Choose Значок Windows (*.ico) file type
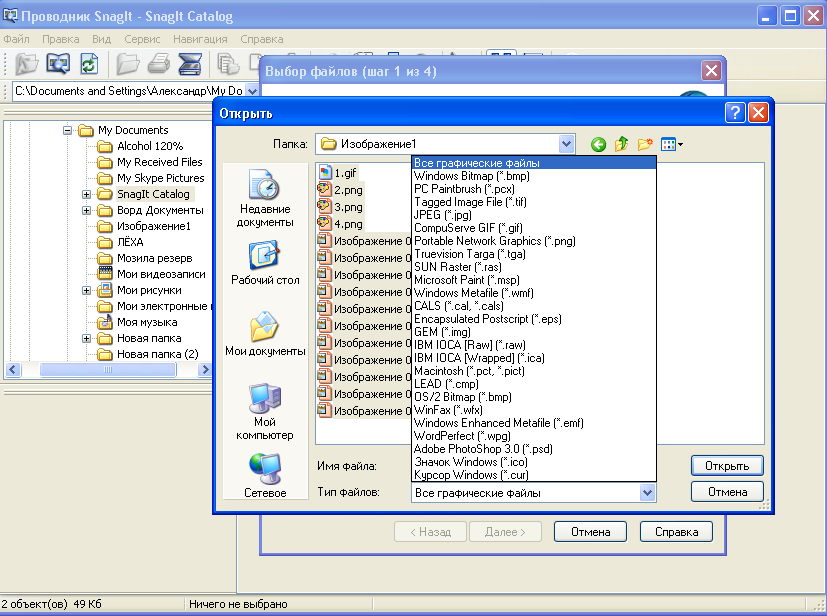 coord(534,462)
